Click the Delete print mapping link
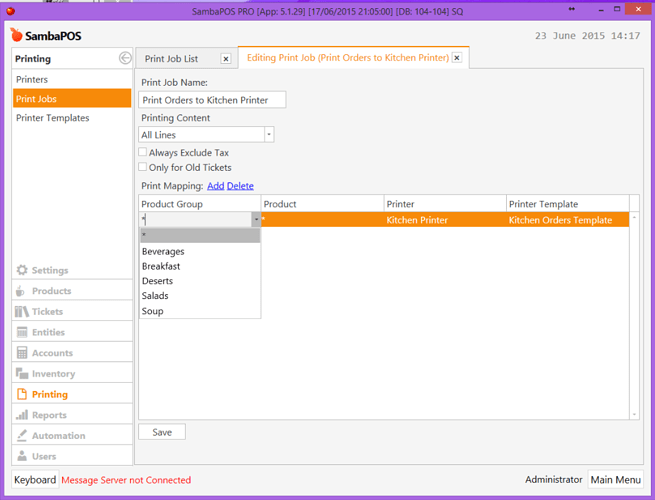The image size is (655, 500). point(240,186)
